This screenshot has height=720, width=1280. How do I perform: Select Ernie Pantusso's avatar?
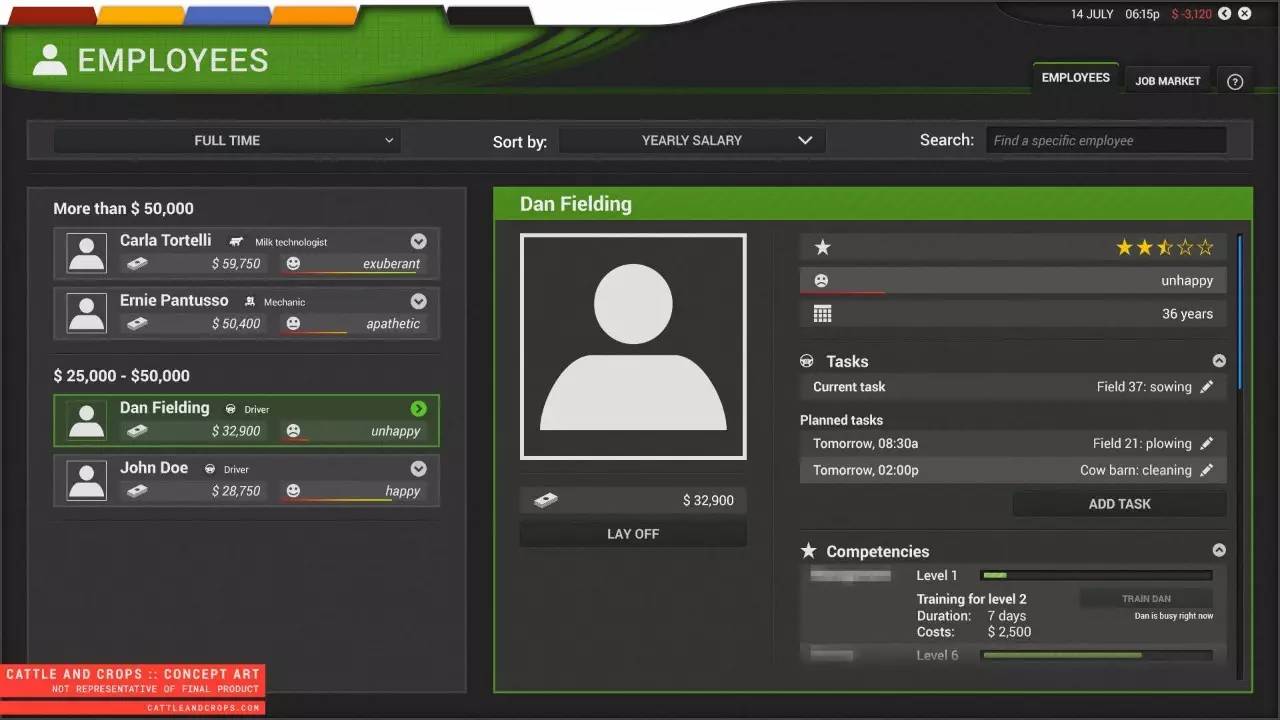pos(87,313)
